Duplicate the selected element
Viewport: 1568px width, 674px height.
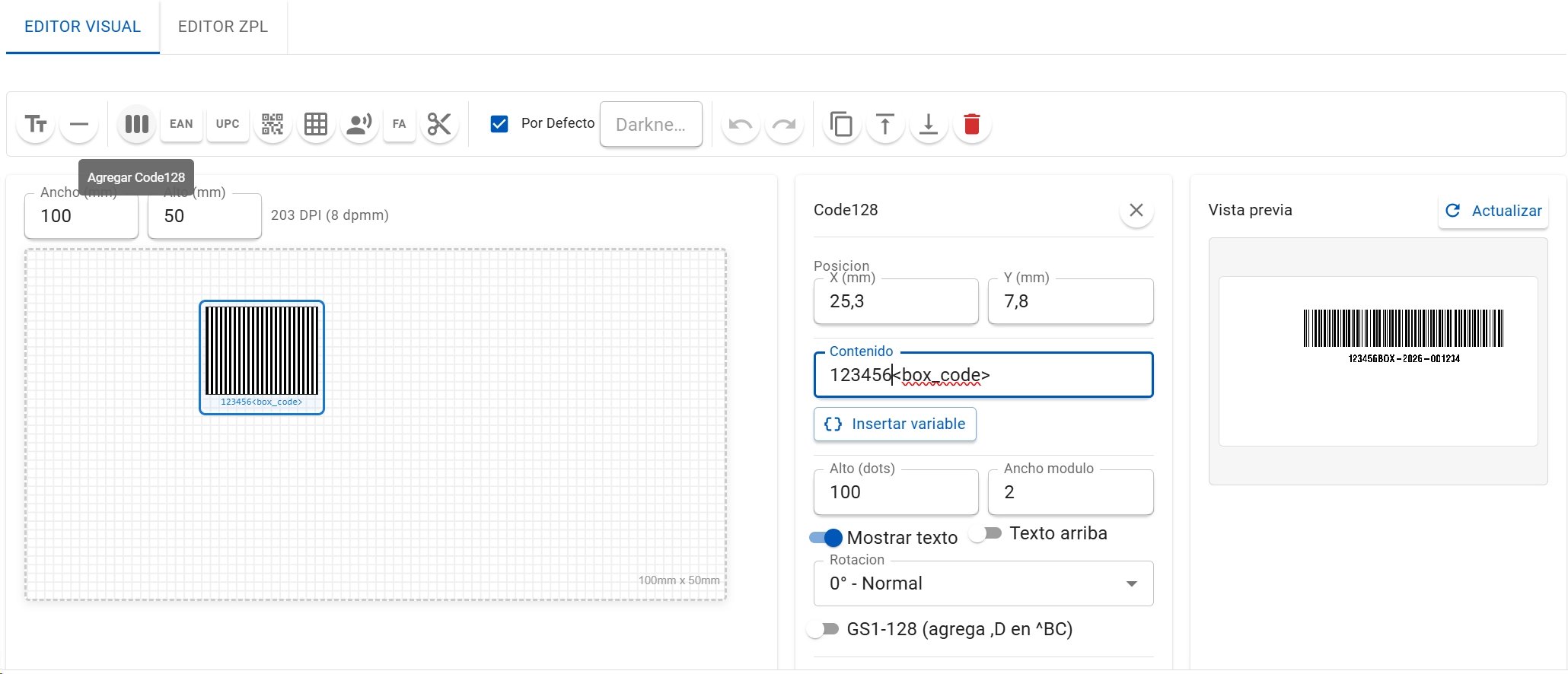point(842,124)
